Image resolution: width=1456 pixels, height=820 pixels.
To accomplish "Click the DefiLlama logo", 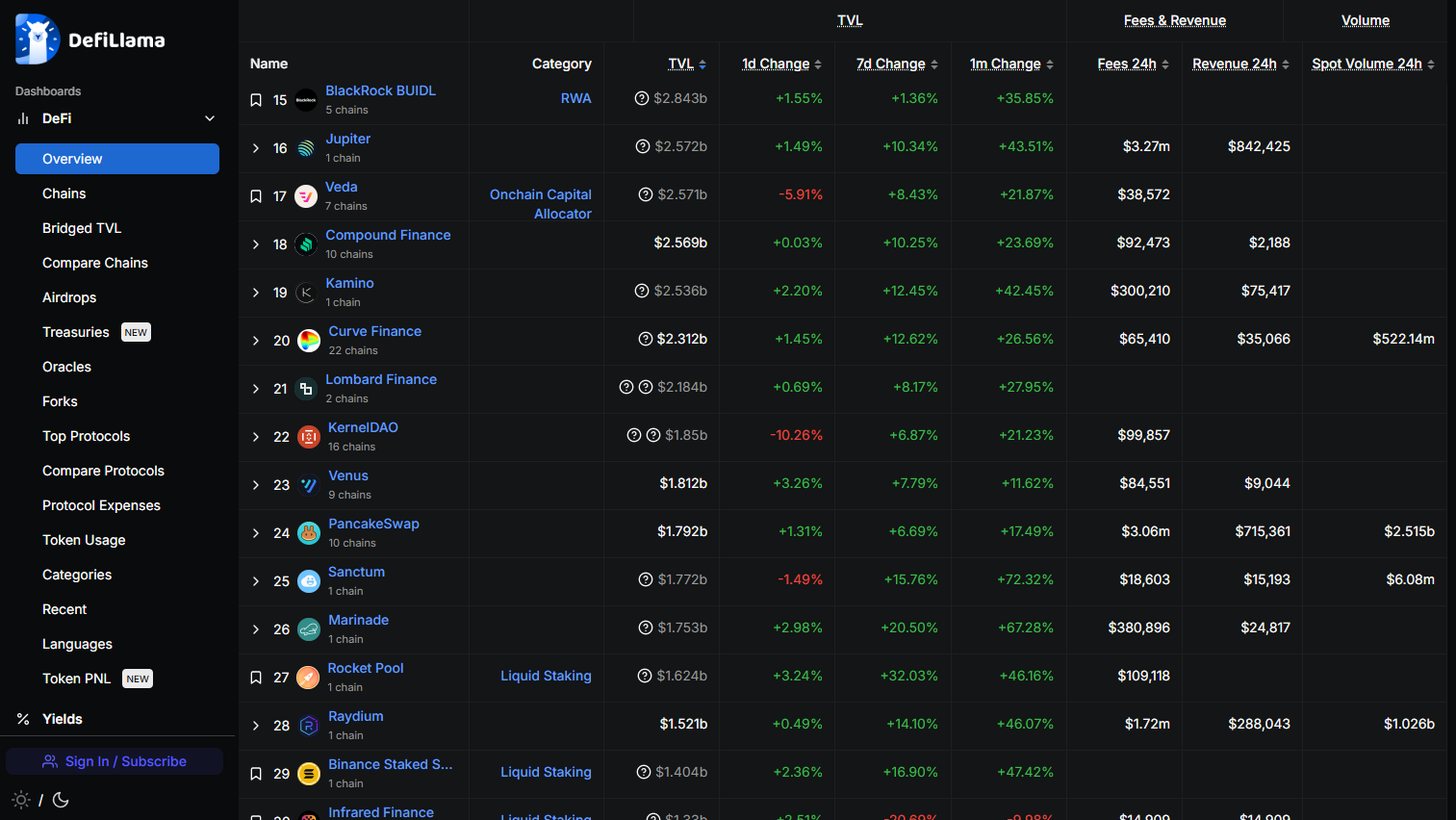I will 90,39.
